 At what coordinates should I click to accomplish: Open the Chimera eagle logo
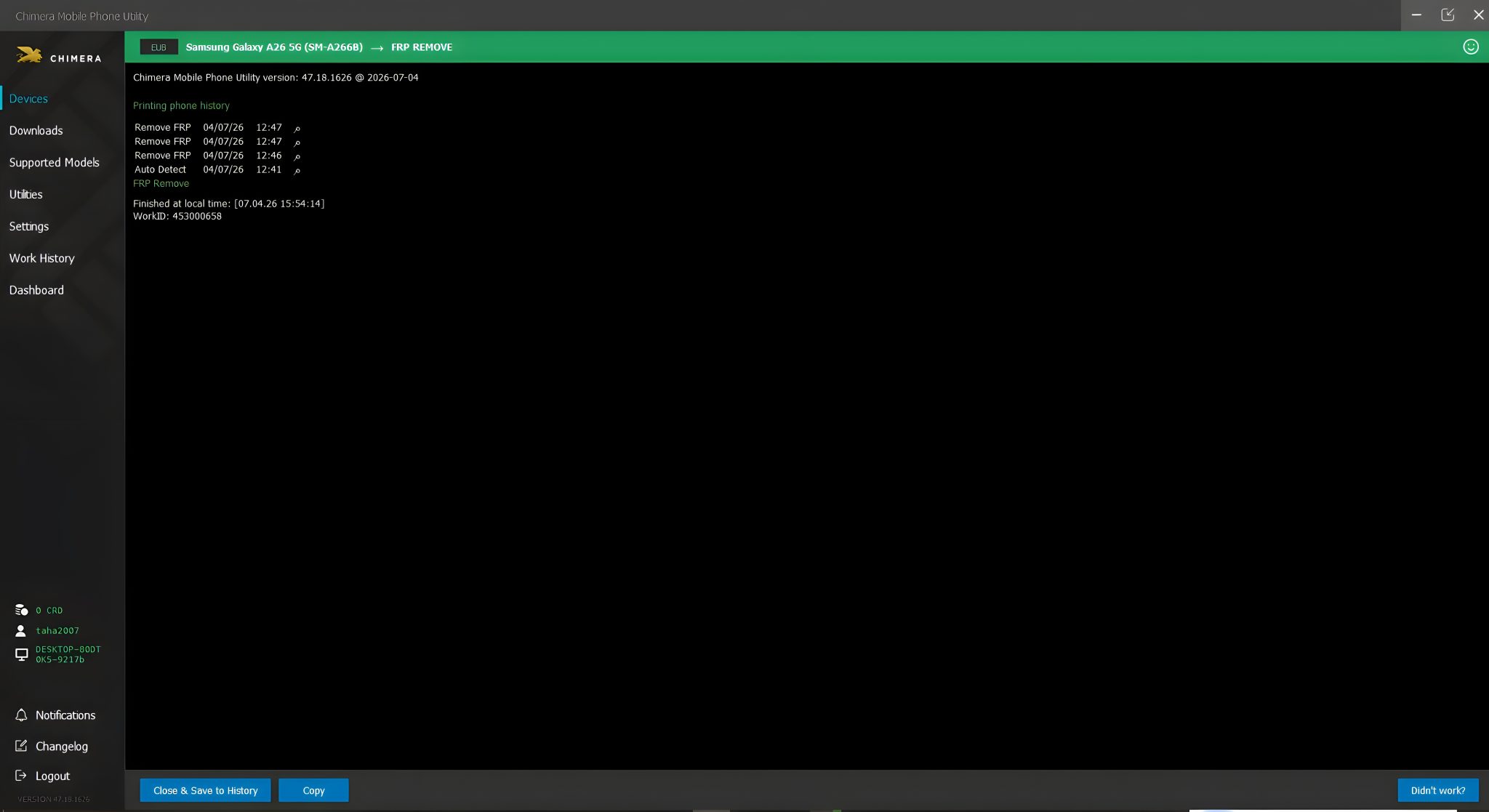click(x=29, y=55)
